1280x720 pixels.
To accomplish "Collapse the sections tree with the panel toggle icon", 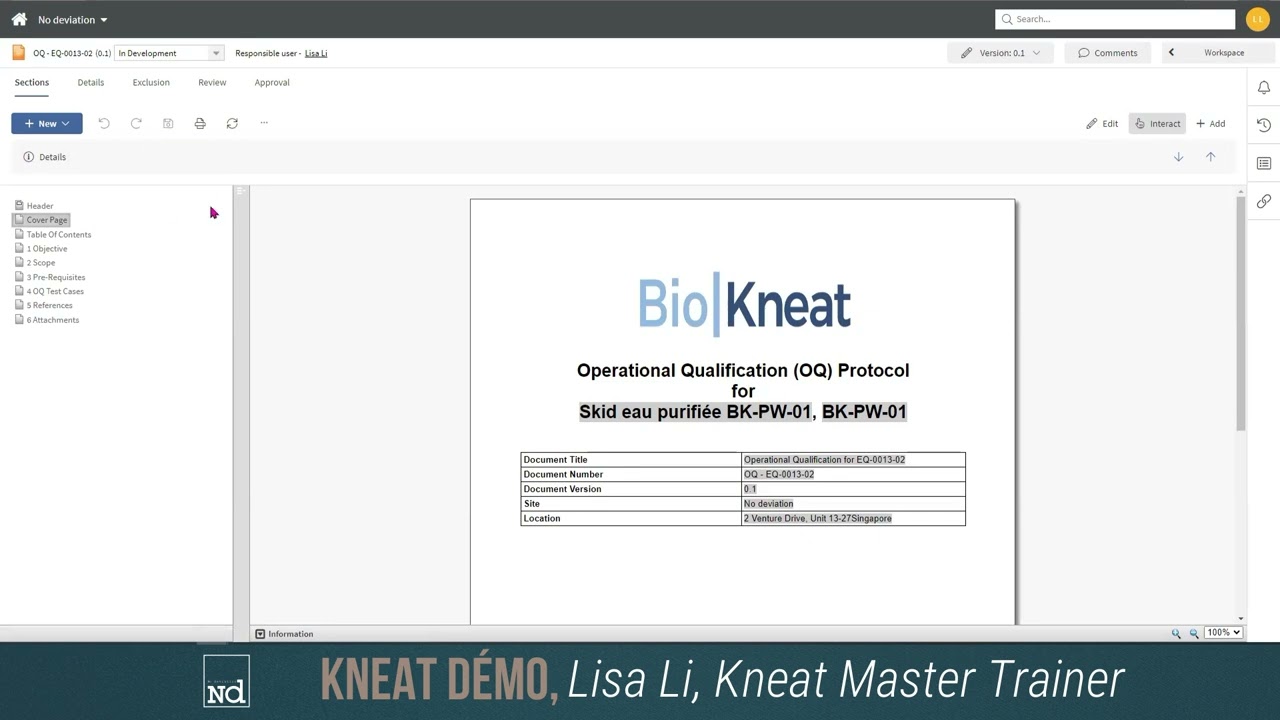I will pyautogui.click(x=241, y=191).
